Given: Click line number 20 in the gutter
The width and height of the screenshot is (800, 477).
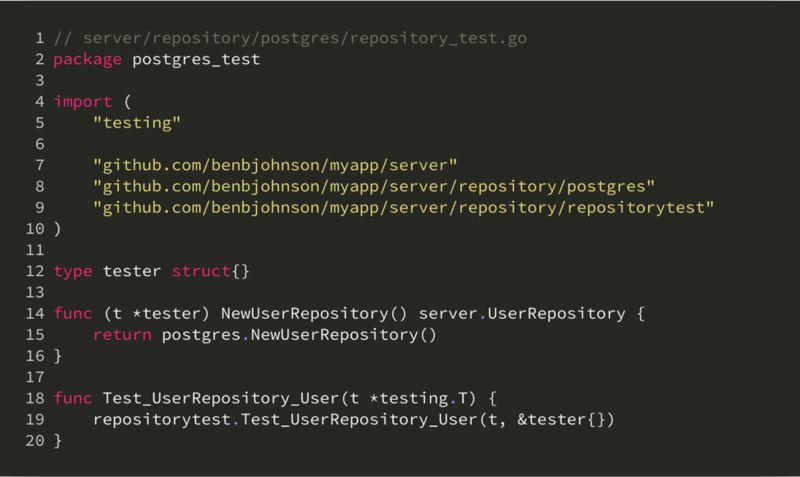Looking at the screenshot, I should point(34,440).
